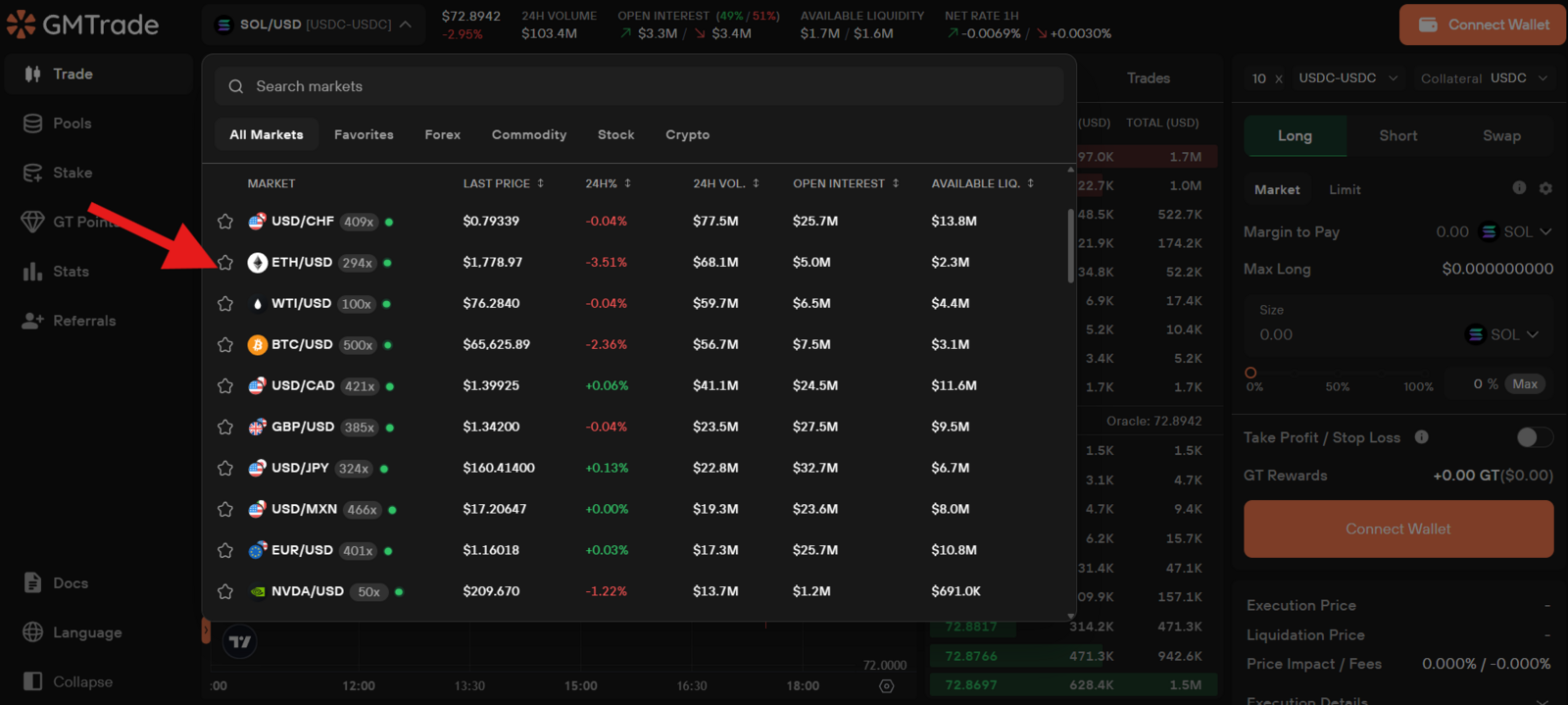The image size is (1568, 705).
Task: Select the Short trade tab
Action: pos(1398,136)
